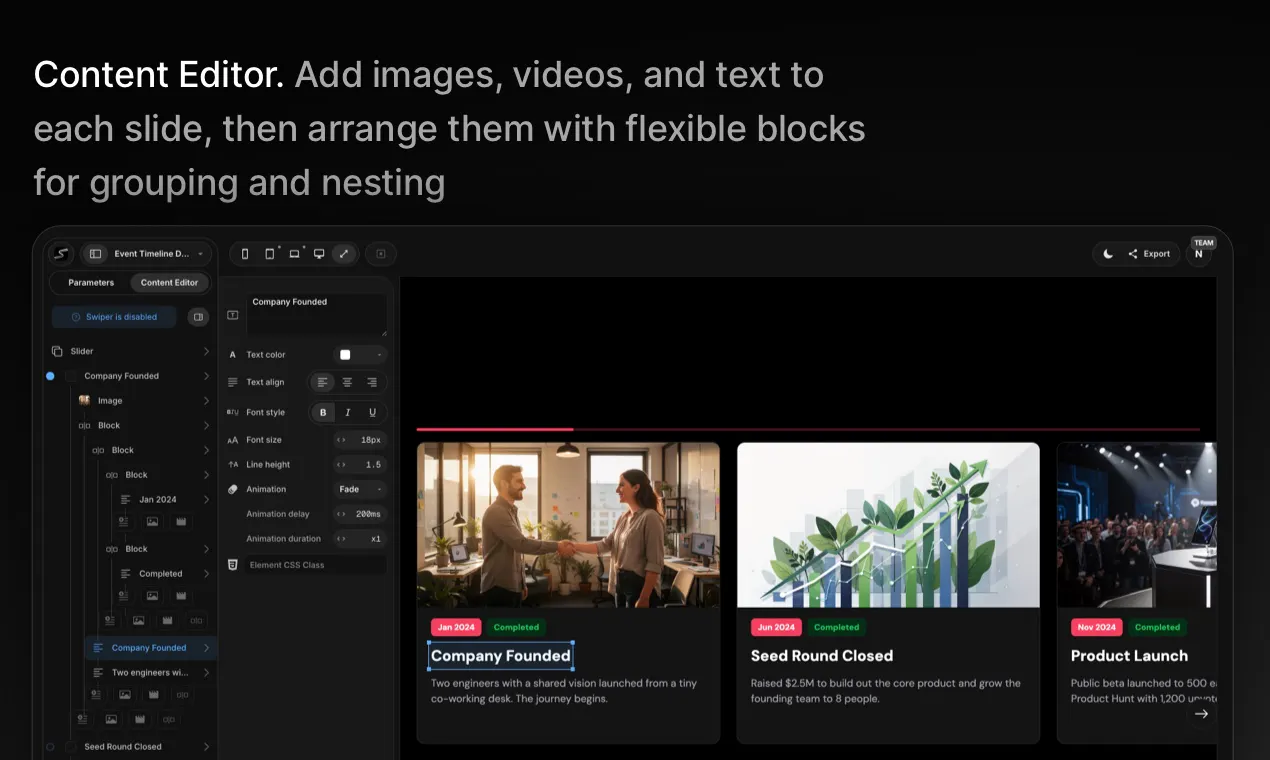This screenshot has width=1270, height=760.
Task: Set text align to left
Action: click(x=322, y=382)
